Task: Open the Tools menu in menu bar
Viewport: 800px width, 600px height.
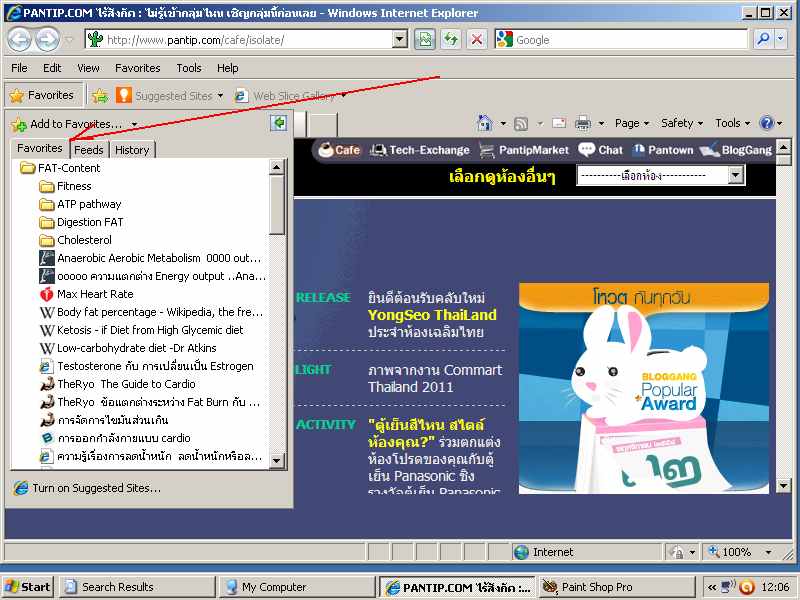Action: [189, 68]
